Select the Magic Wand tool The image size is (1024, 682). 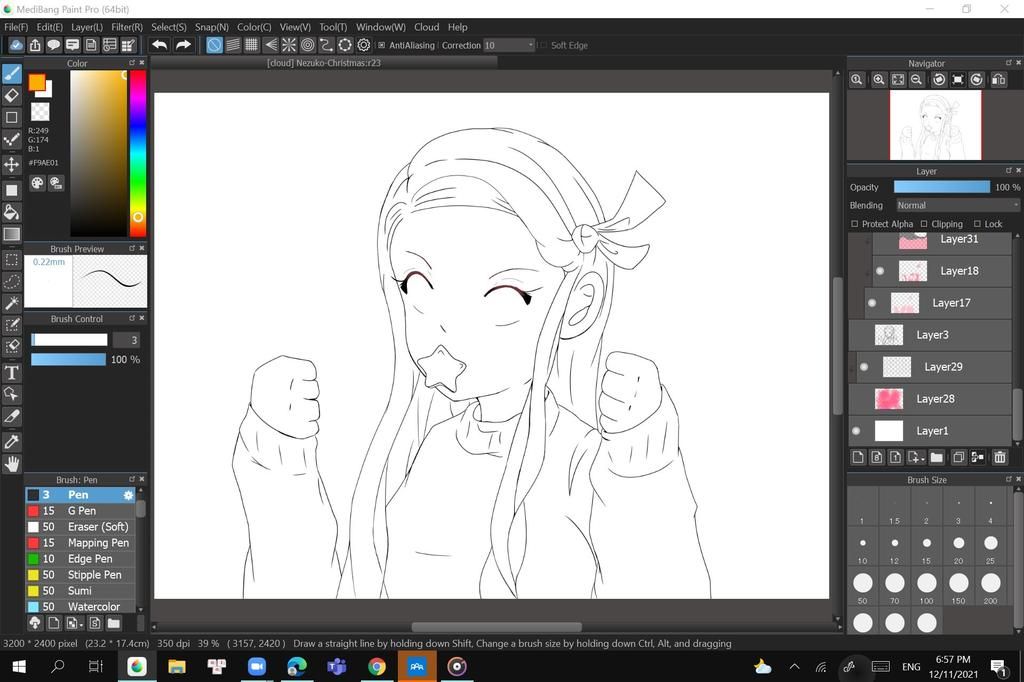[12, 303]
